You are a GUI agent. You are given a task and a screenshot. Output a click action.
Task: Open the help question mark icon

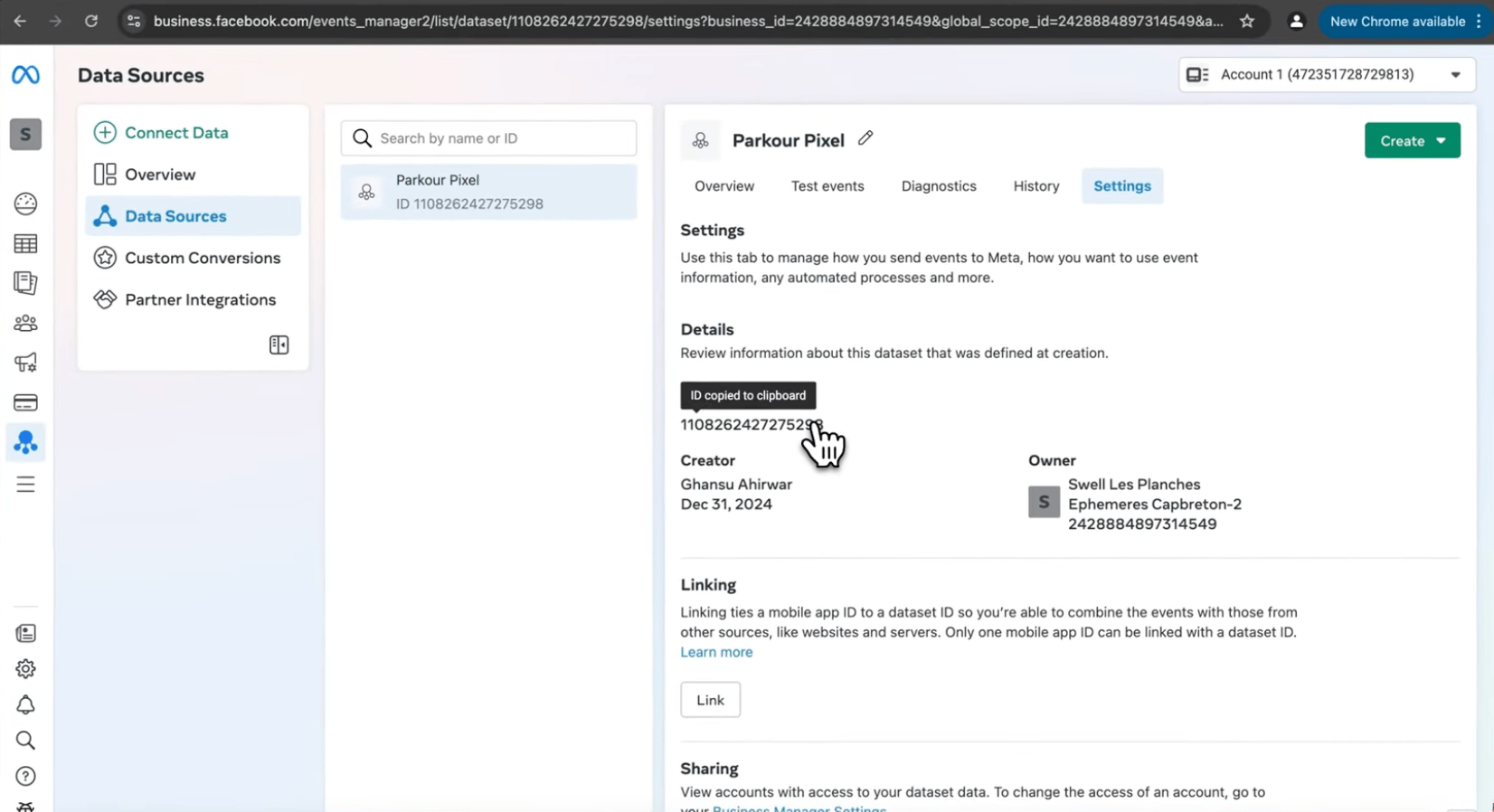pos(25,776)
